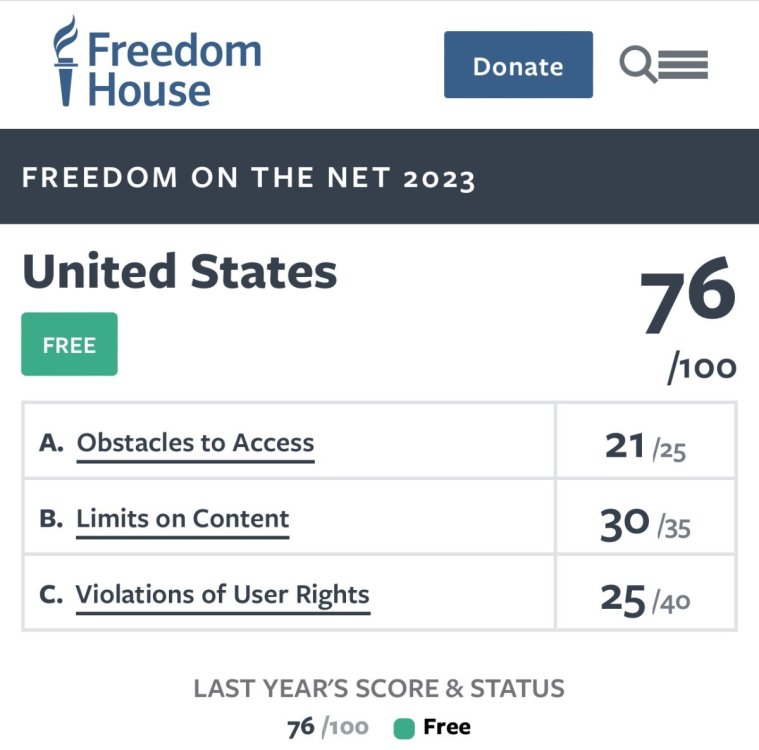Open search with the magnifier icon
Viewport: 759px width, 750px height.
[x=636, y=66]
